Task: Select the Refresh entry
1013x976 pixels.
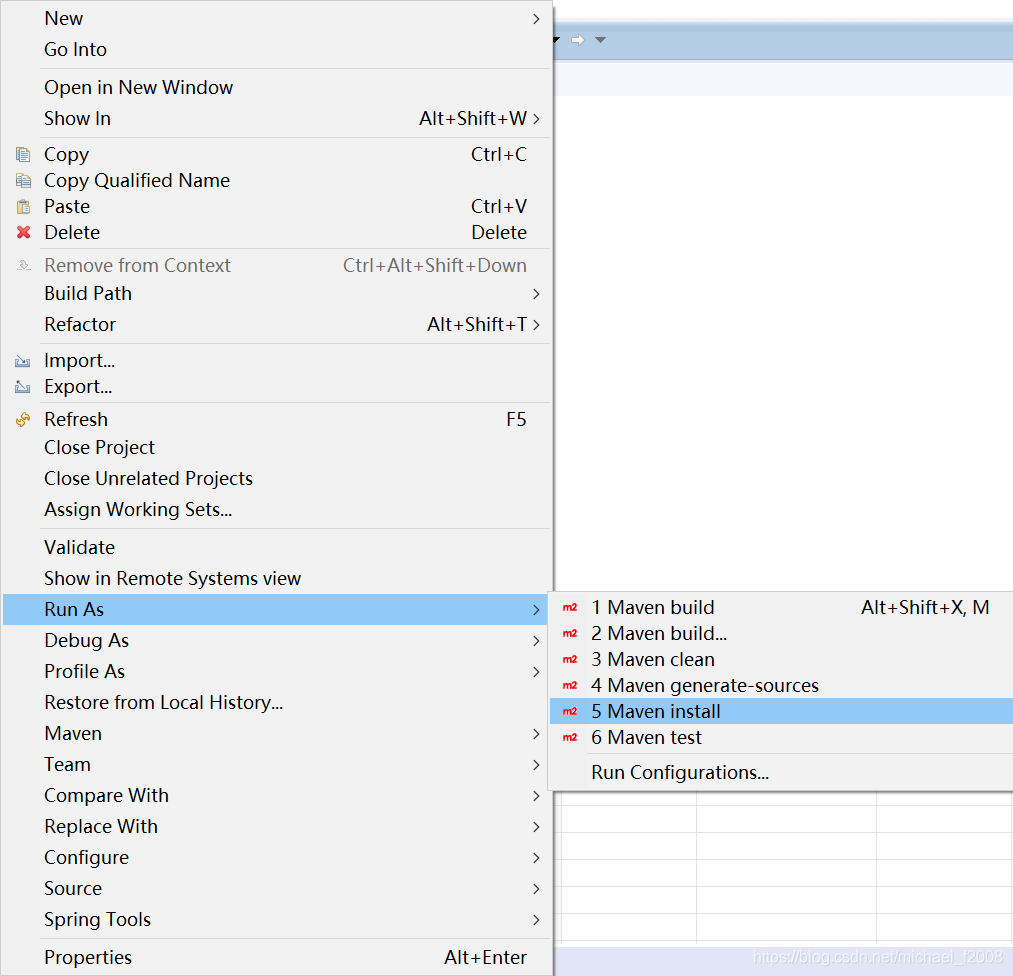Action: point(277,419)
